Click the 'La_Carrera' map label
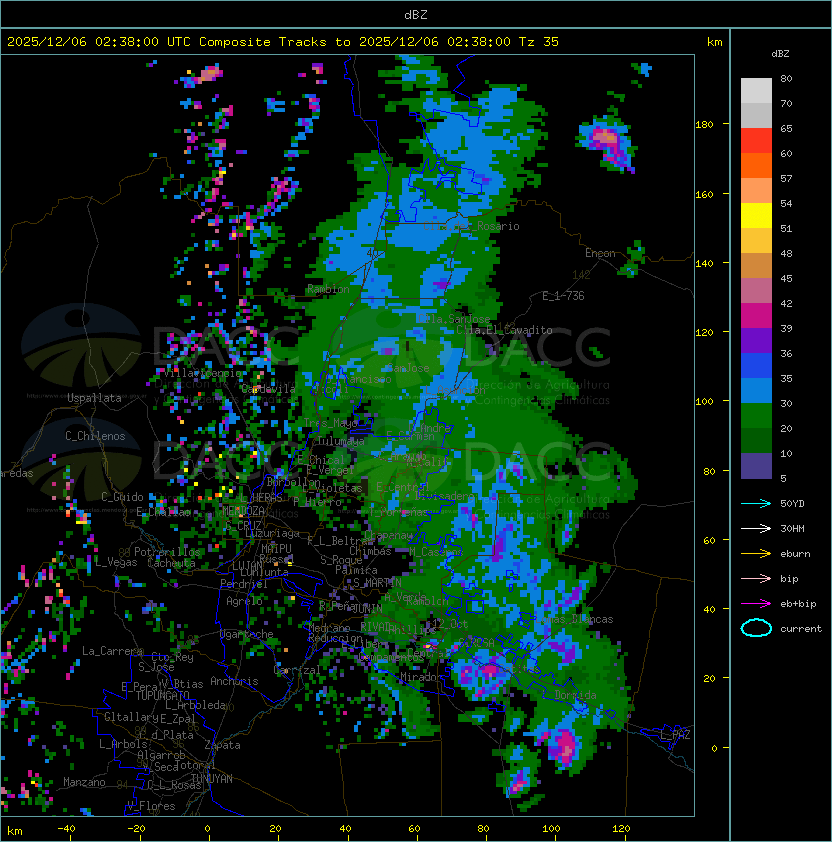Screen dimensions: 832x842 coord(113,651)
